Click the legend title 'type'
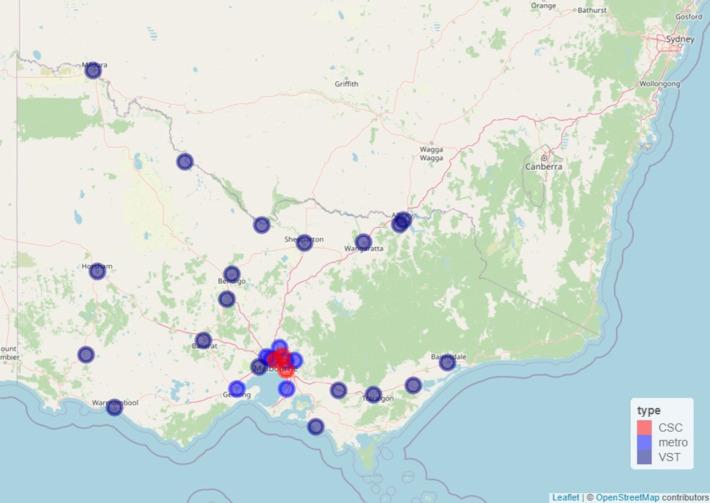This screenshot has height=503, width=710. click(648, 410)
